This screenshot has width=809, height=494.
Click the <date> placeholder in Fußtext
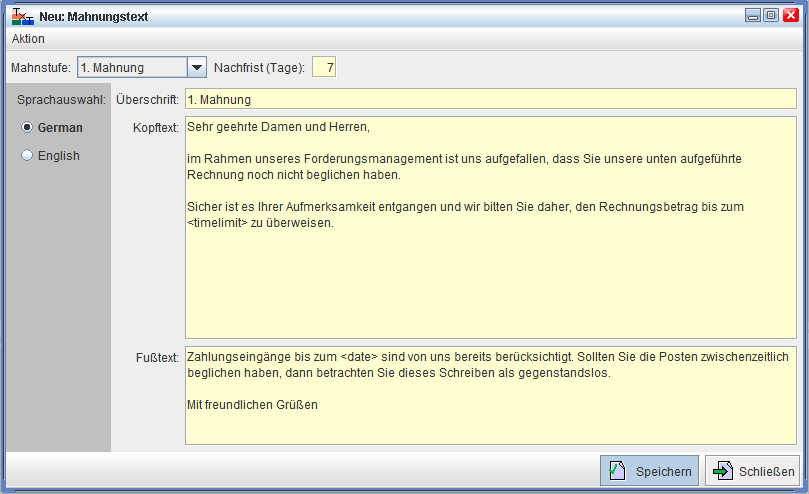357,357
